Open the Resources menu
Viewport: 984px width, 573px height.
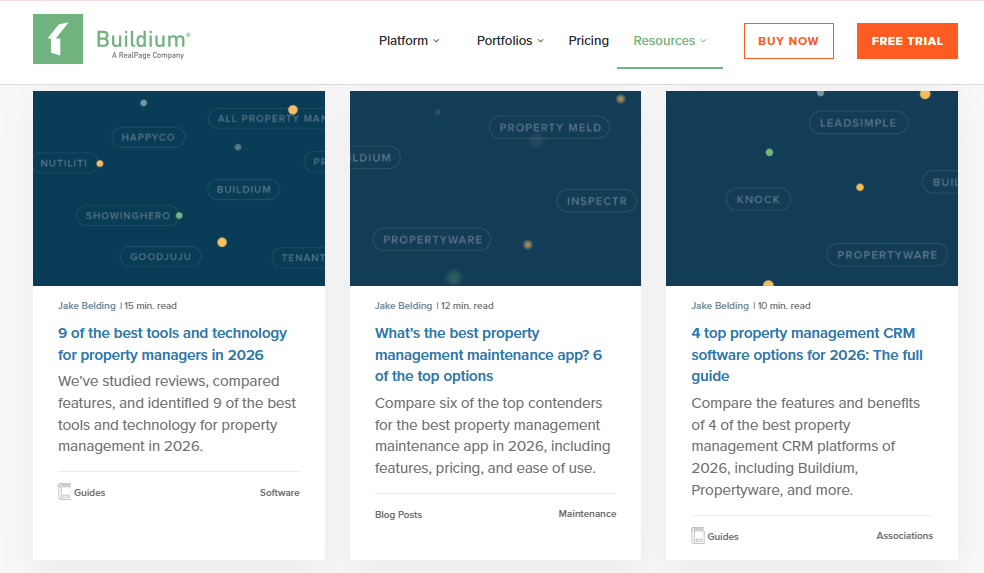coord(670,41)
